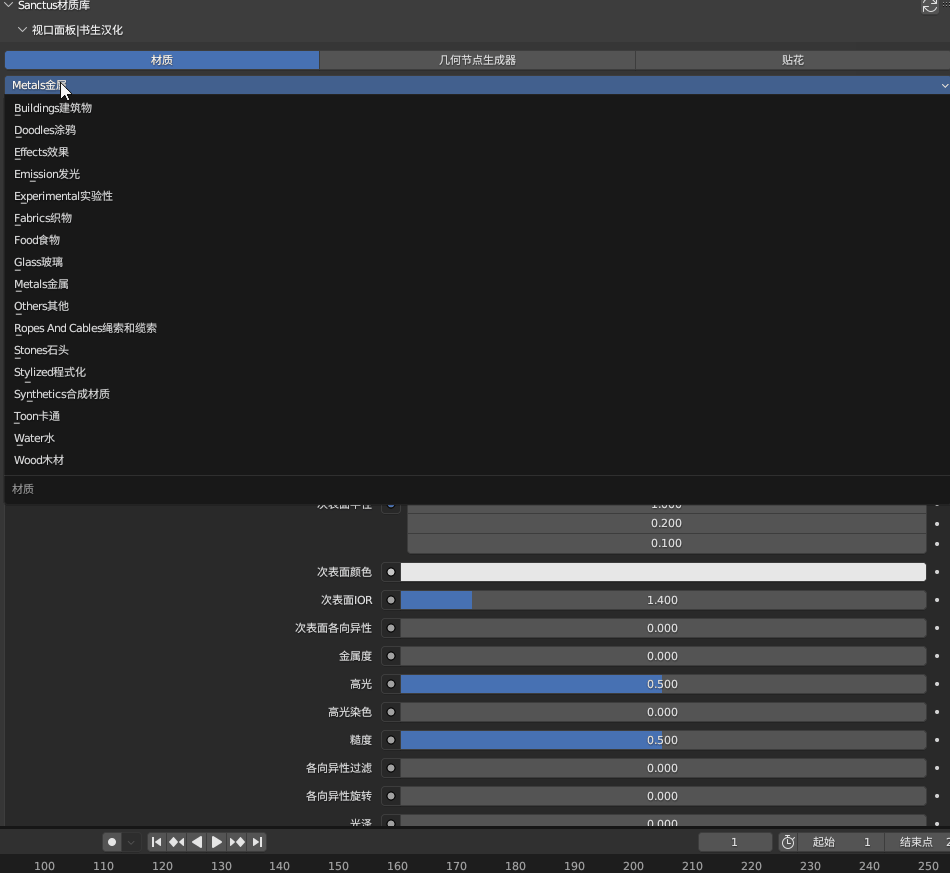Click animate dot right of 糙度 slider
The height and width of the screenshot is (873, 950).
(937, 740)
